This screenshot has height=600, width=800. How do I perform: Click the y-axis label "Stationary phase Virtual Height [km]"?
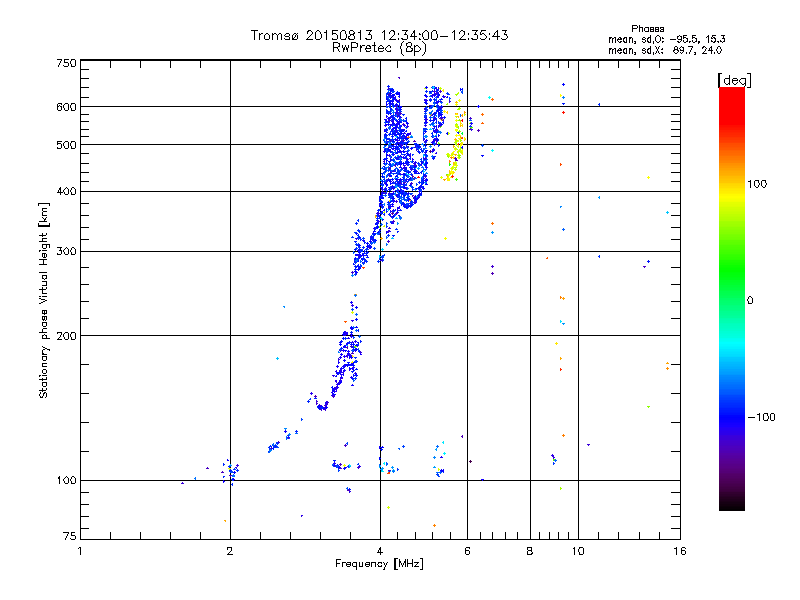tap(43, 300)
